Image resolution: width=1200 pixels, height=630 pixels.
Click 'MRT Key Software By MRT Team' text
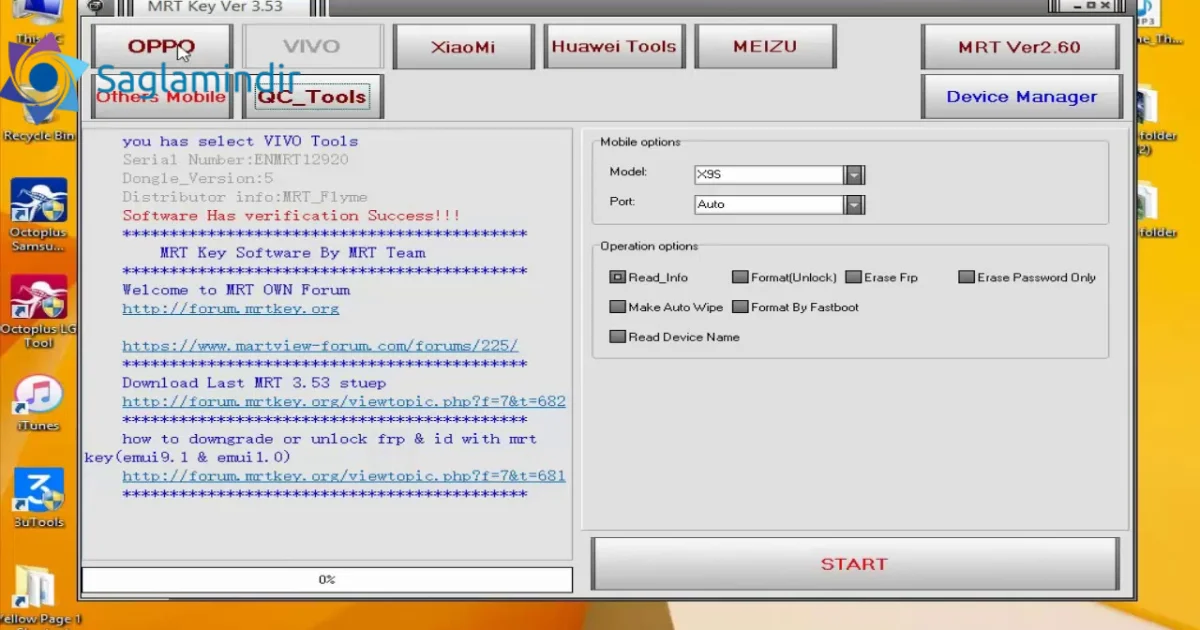[x=292, y=253]
